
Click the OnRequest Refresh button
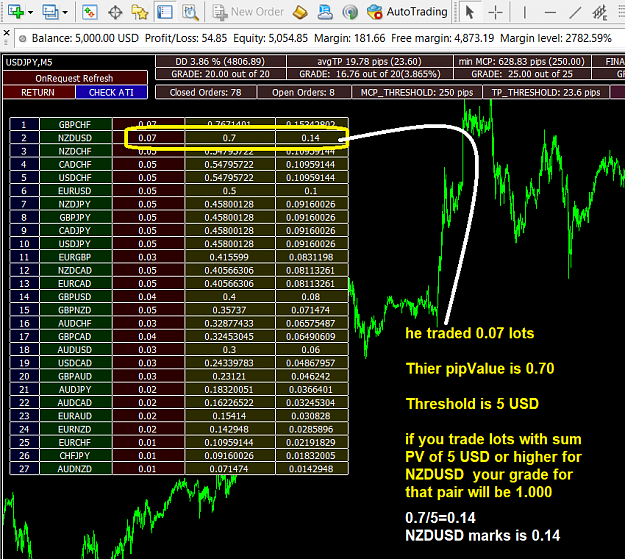click(x=75, y=78)
